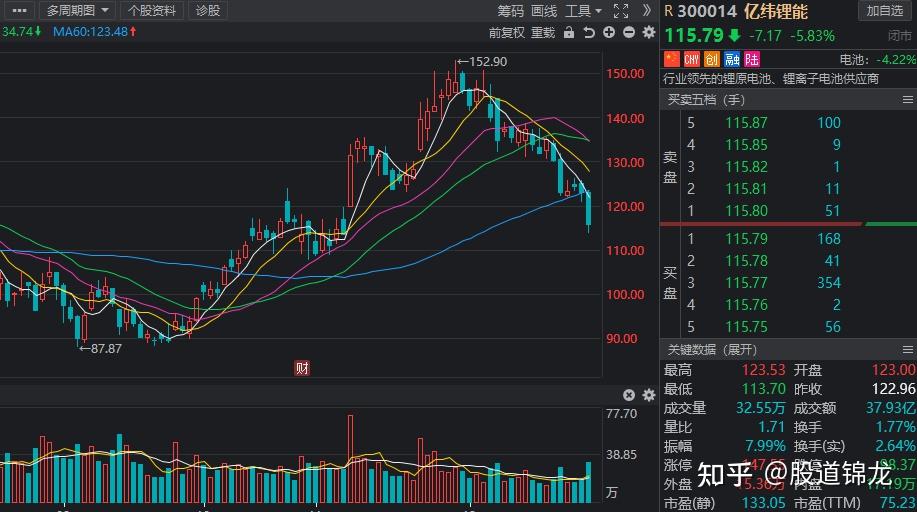This screenshot has width=917, height=512.
Task: Select sell level 4 price 115.85
Action: point(746,145)
